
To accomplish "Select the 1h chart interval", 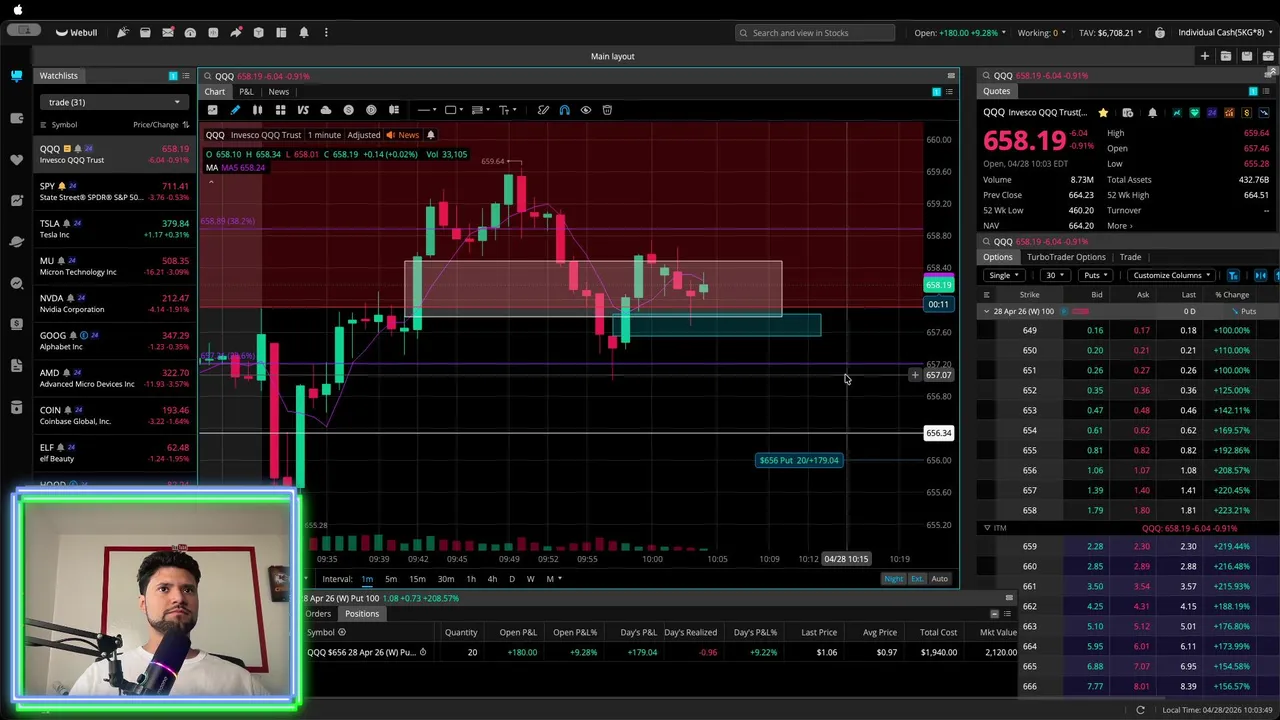I will [471, 579].
